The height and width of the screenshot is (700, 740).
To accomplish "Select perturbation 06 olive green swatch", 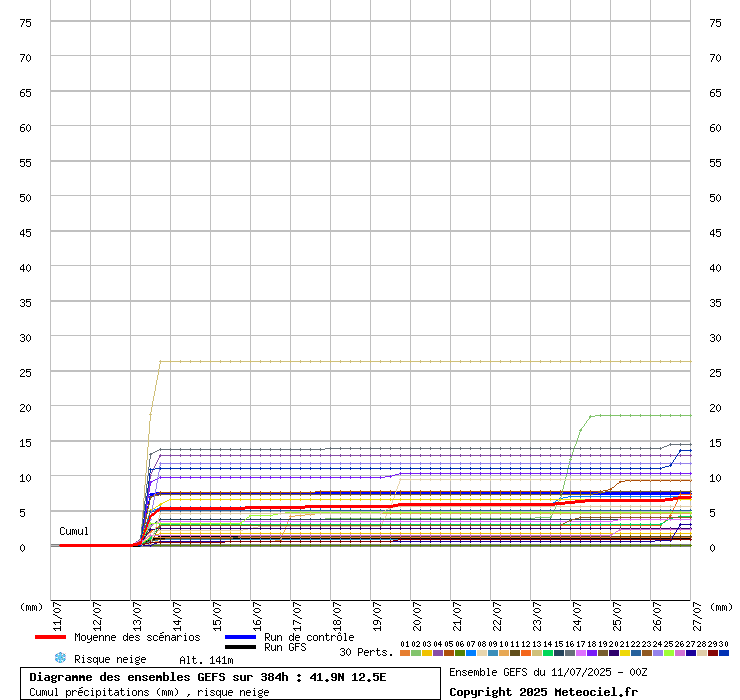I will point(460,653).
